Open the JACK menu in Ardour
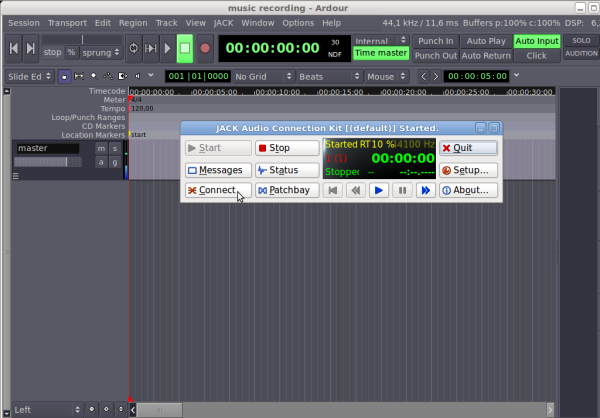 click(223, 23)
